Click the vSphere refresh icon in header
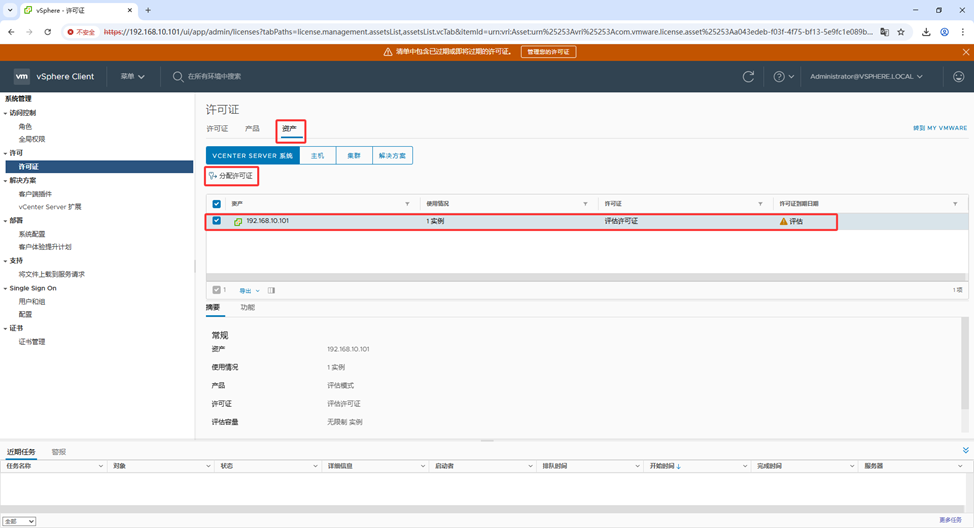Image resolution: width=974 pixels, height=528 pixels. pos(748,76)
